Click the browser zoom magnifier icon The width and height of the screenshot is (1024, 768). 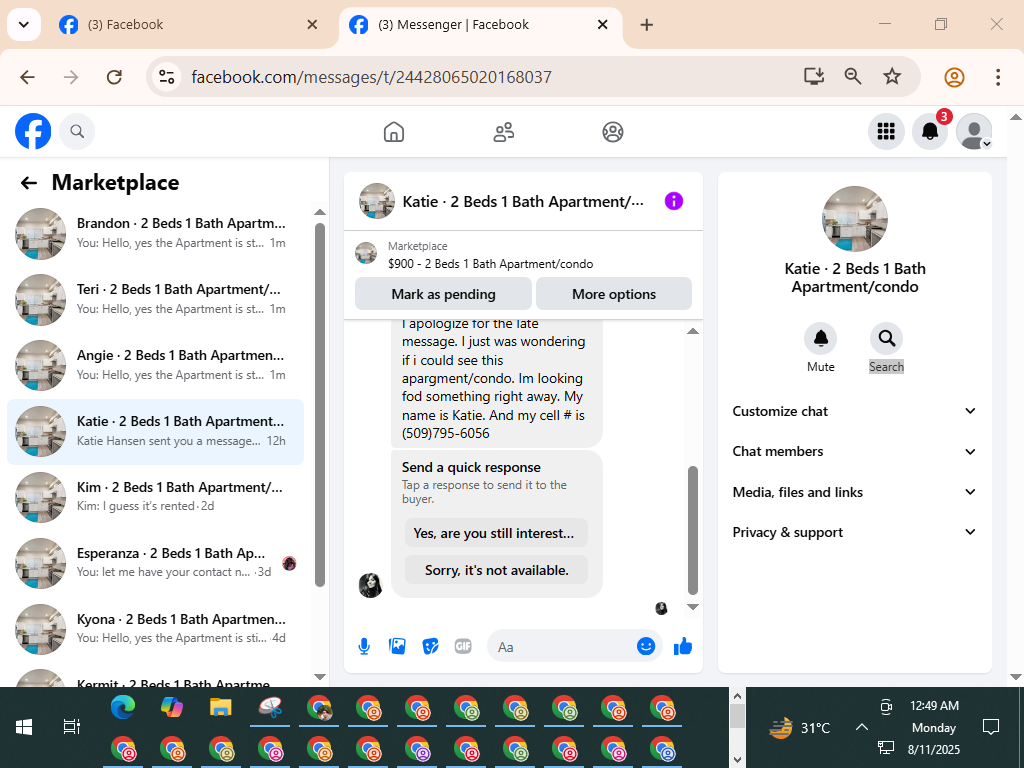pos(853,76)
